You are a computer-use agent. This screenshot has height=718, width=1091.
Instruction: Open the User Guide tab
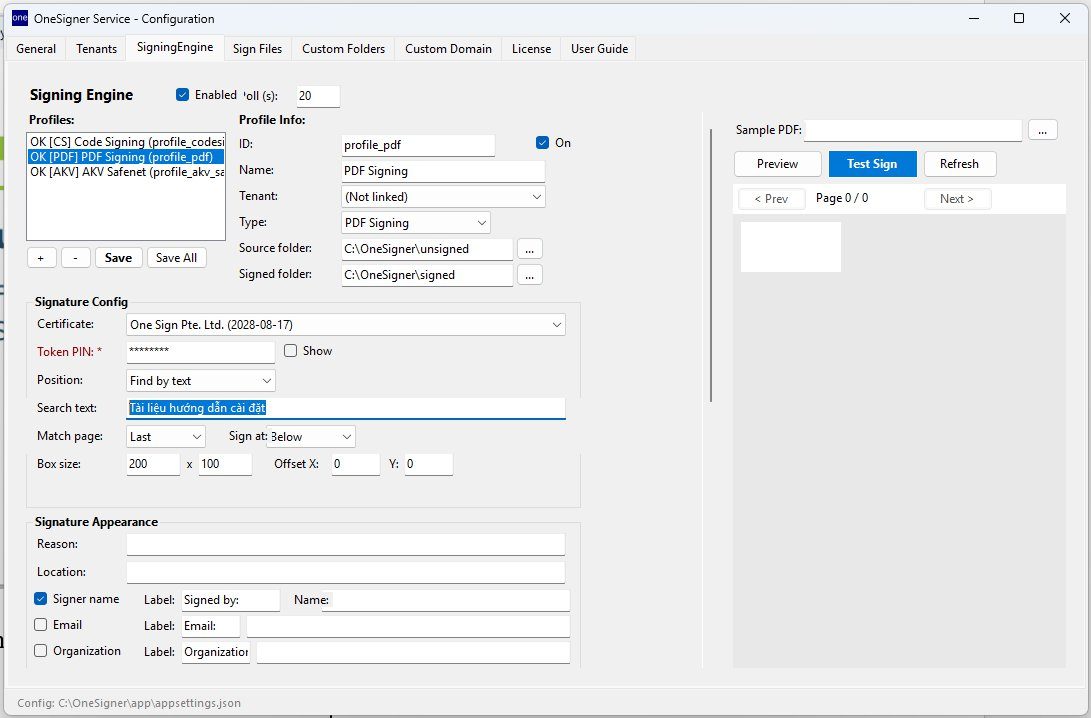point(599,49)
